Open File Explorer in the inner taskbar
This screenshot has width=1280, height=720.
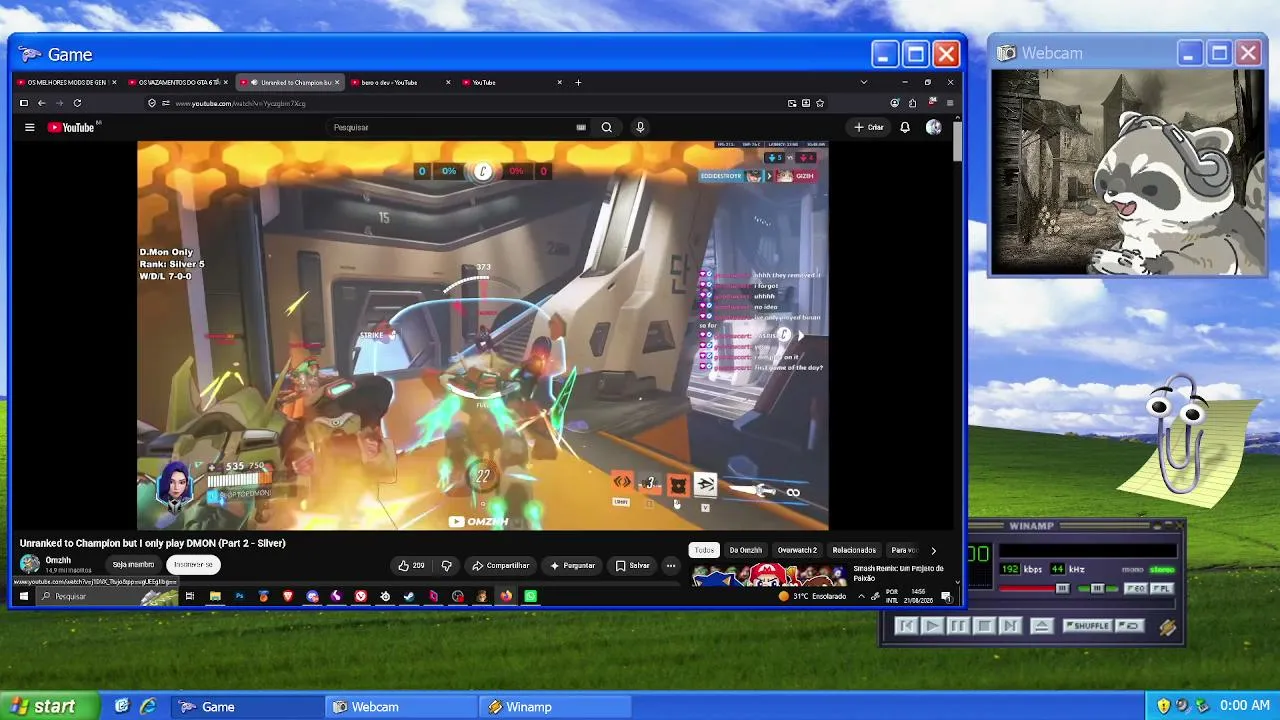pyautogui.click(x=215, y=596)
